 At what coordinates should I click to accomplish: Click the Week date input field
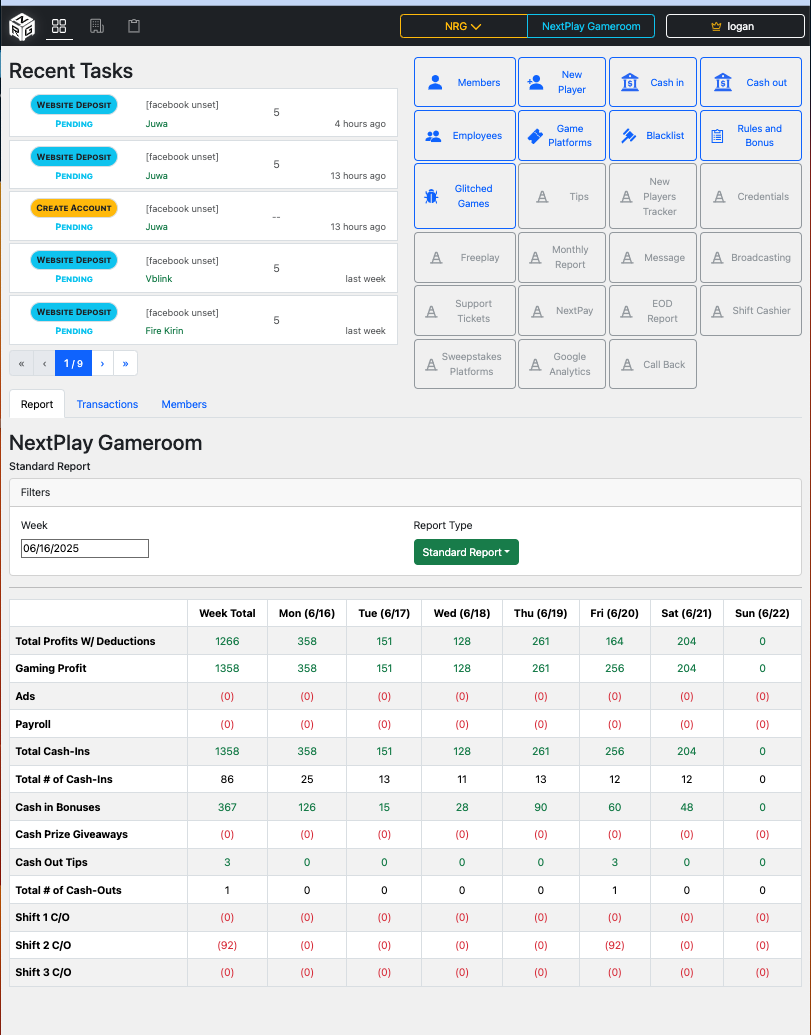84,549
